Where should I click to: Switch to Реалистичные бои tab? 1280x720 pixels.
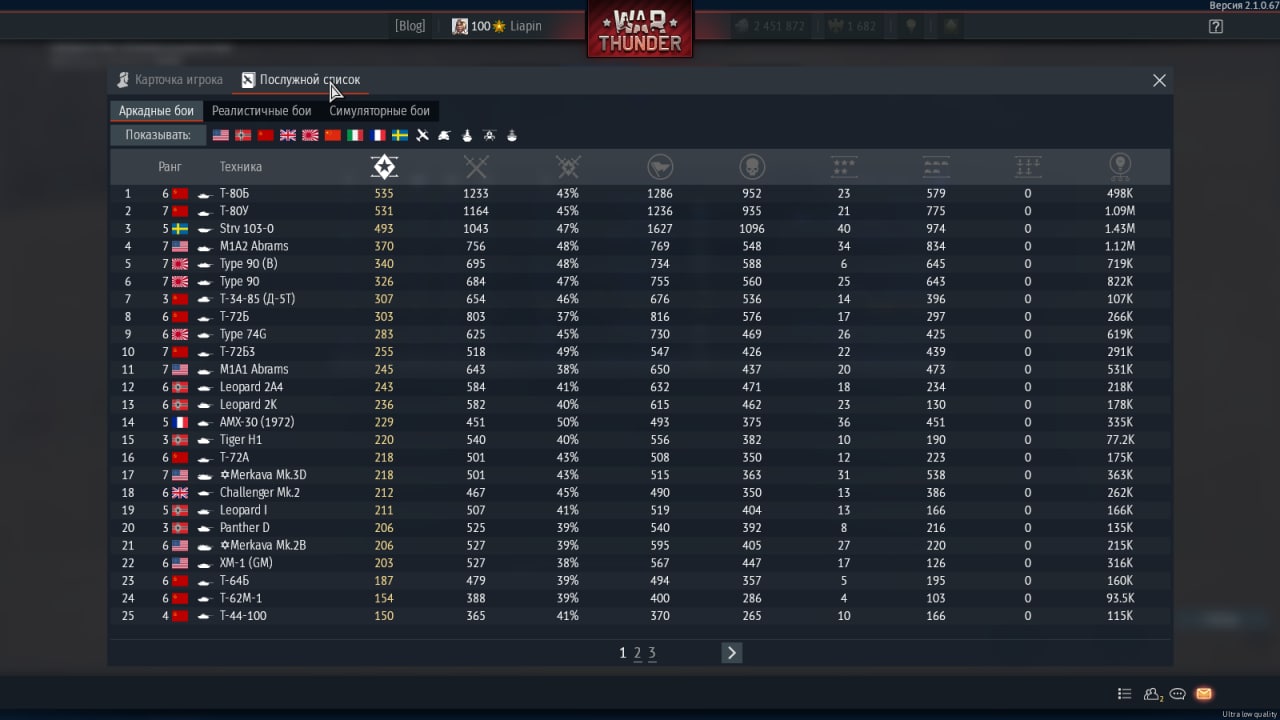coord(261,111)
